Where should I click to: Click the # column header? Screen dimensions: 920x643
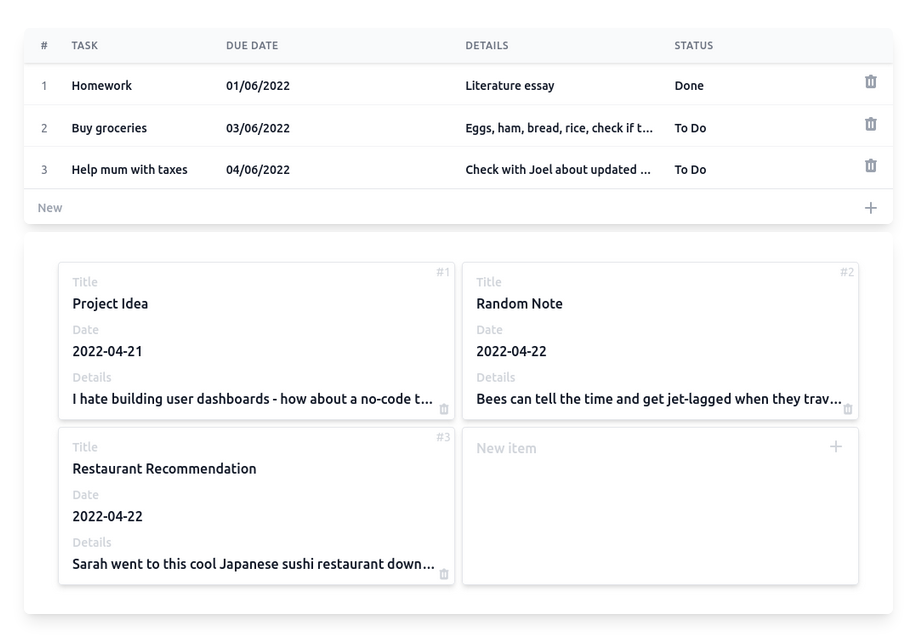[44, 45]
